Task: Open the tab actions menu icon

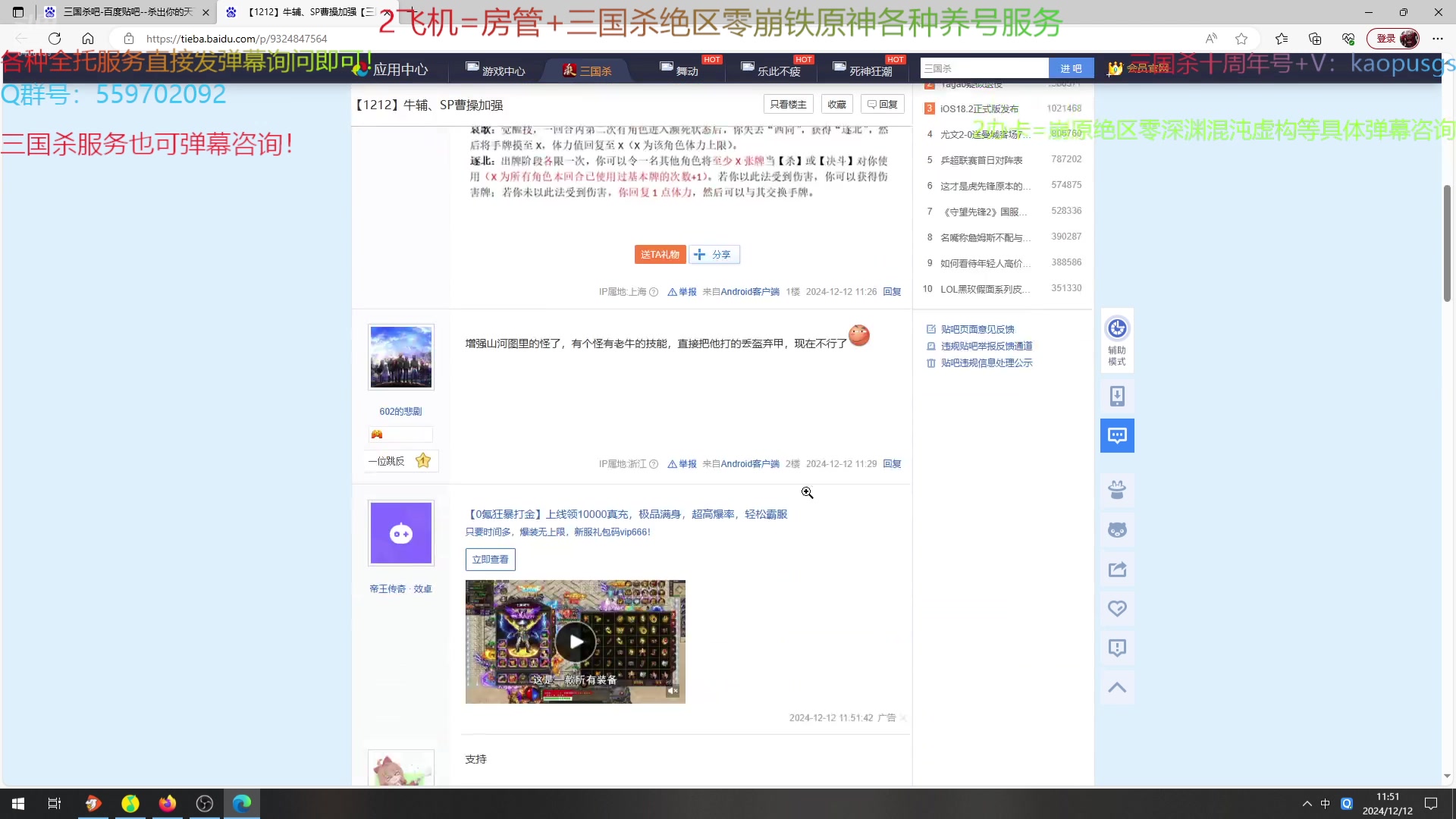Action: coord(18,12)
